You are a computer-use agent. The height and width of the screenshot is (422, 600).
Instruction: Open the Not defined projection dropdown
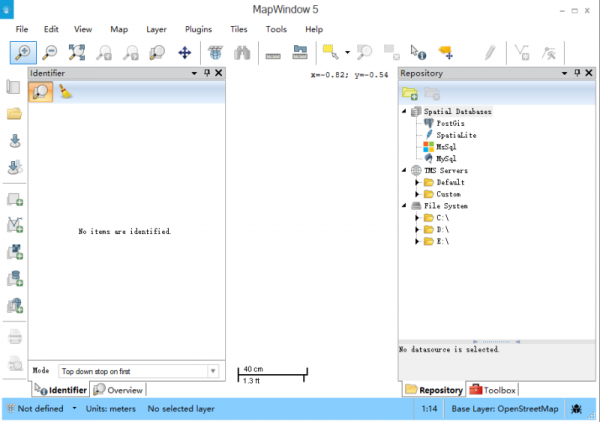click(74, 408)
